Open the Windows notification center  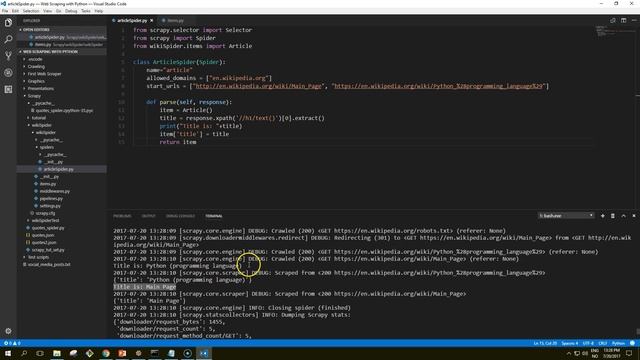click(x=629, y=353)
